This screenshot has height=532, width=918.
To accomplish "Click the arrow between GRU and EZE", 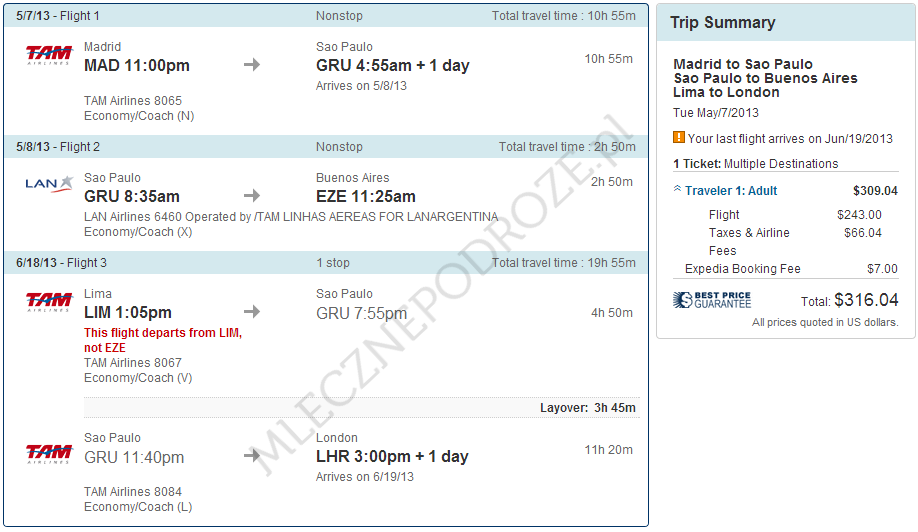I will coord(252,196).
